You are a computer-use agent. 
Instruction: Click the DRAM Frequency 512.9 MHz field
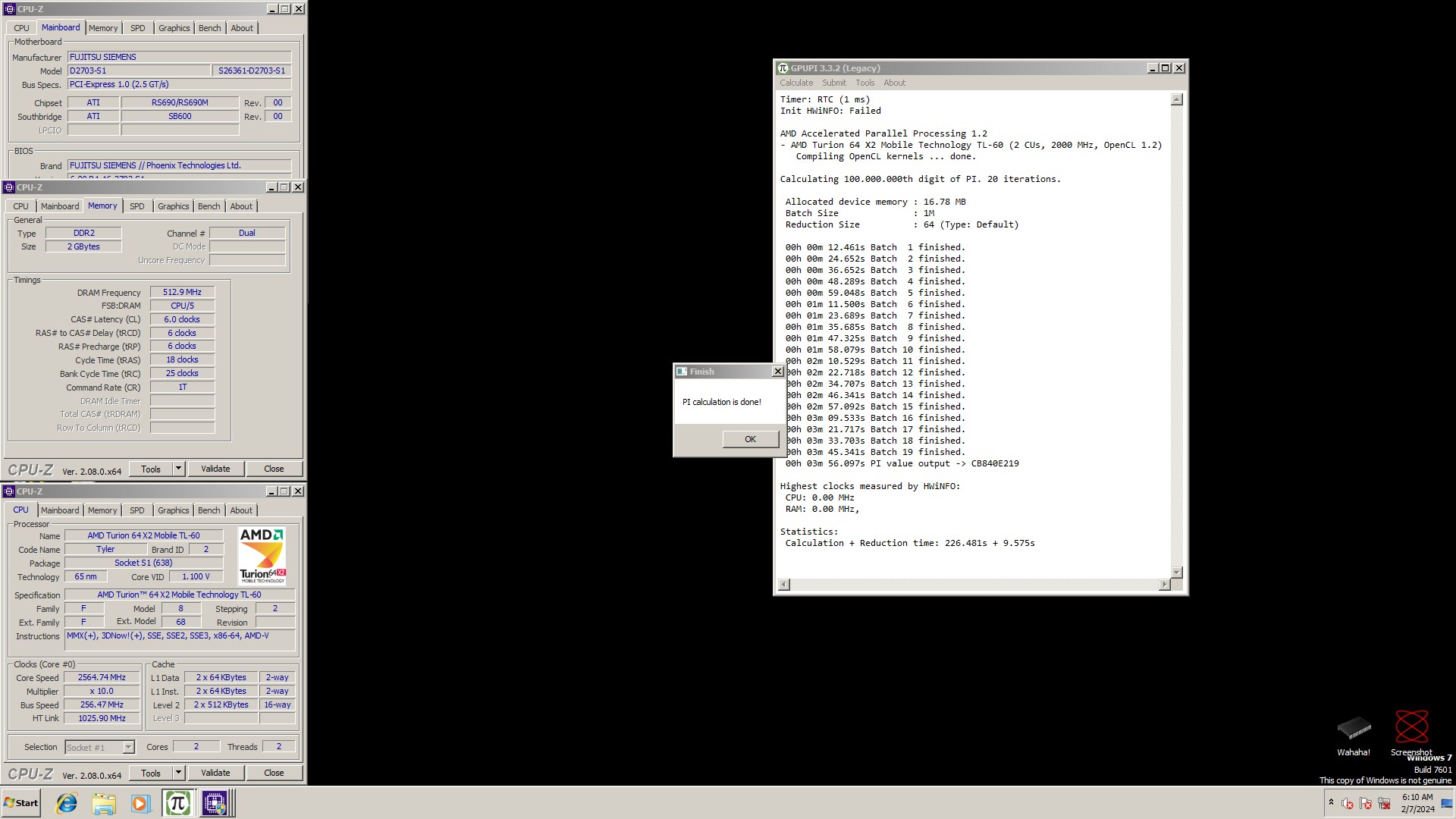point(182,293)
